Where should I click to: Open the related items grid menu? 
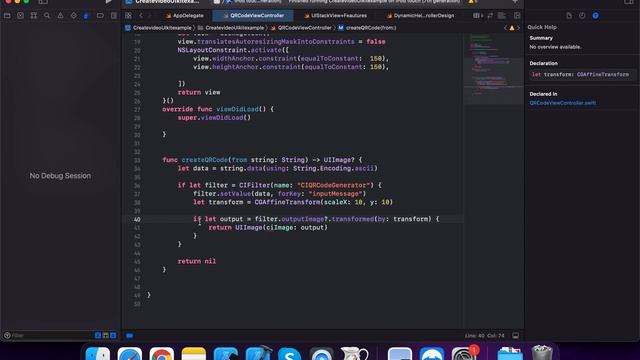(x=128, y=16)
